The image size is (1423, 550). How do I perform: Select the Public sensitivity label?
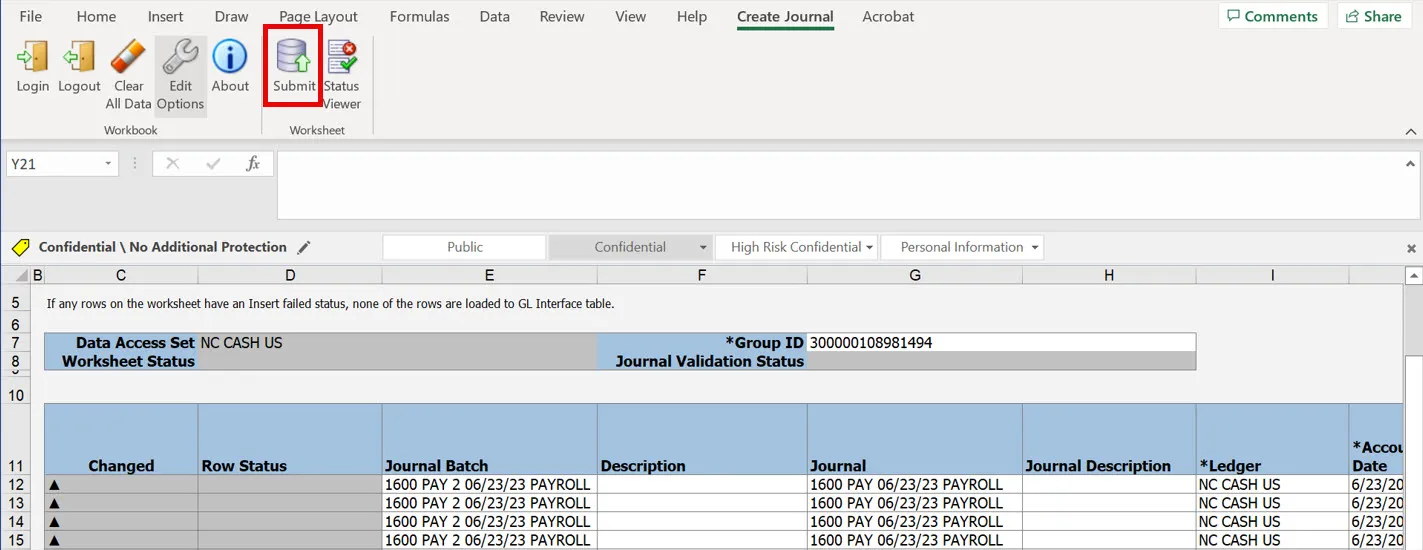[x=465, y=247]
